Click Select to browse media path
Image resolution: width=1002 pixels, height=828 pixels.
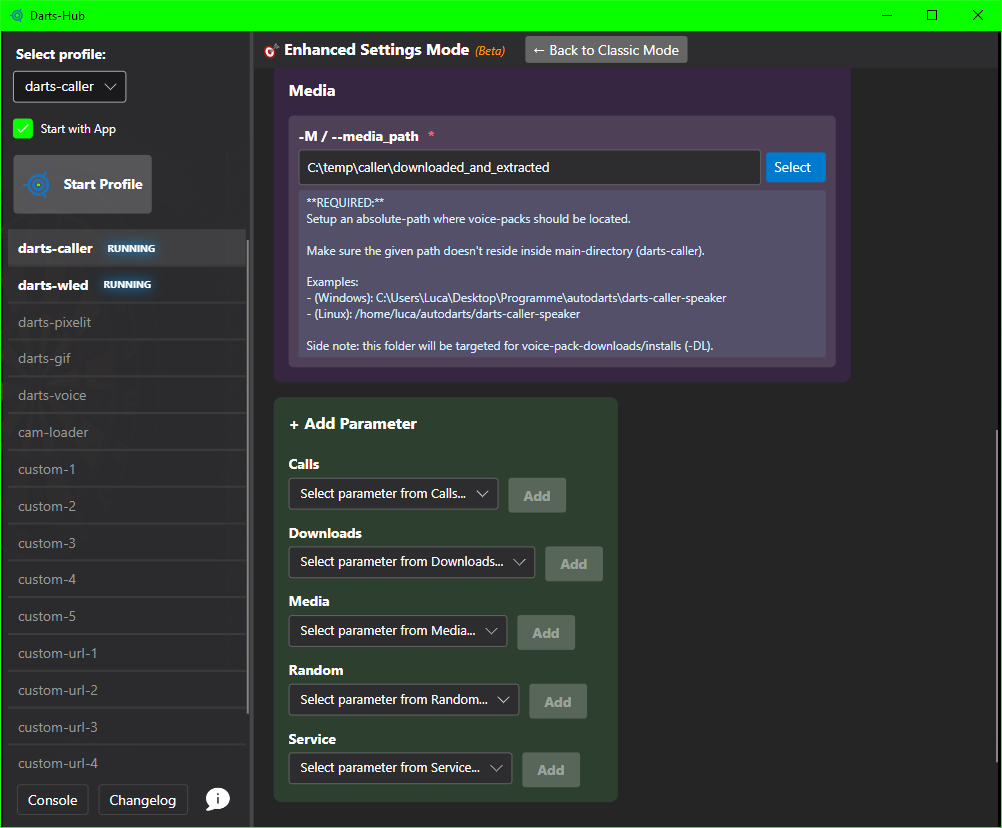tap(796, 167)
